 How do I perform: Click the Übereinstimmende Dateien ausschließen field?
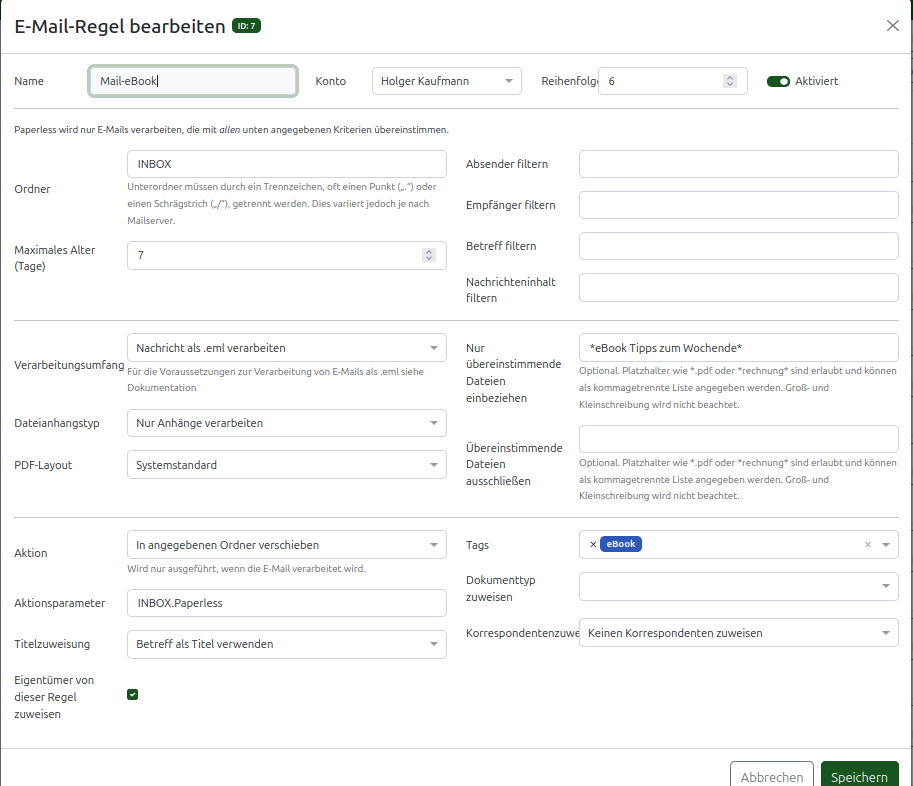coord(738,439)
